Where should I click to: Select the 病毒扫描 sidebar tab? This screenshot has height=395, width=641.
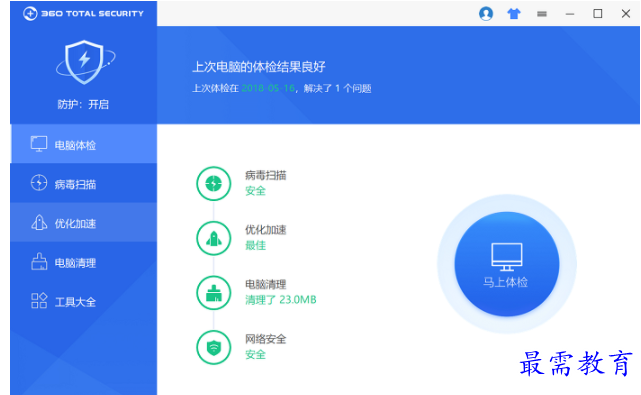83,184
